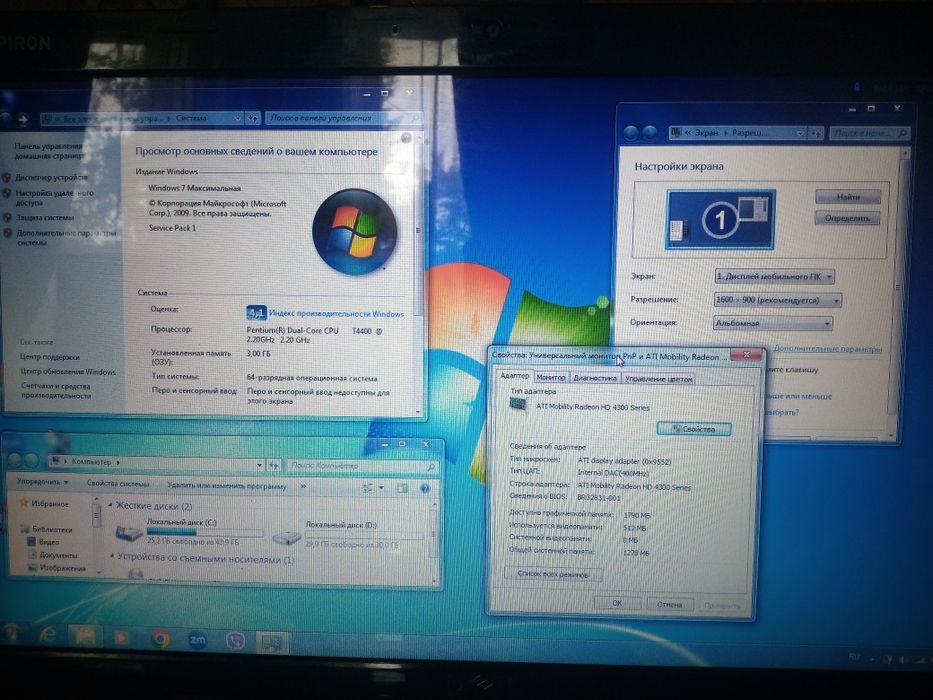Select the Адаптер tab
Screen dimensions: 933x700
click(x=514, y=376)
